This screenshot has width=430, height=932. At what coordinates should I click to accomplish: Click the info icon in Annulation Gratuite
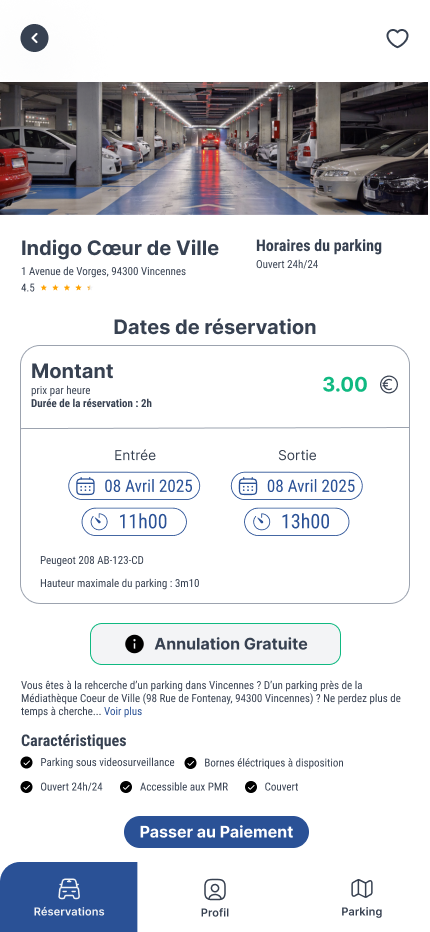(x=135, y=644)
